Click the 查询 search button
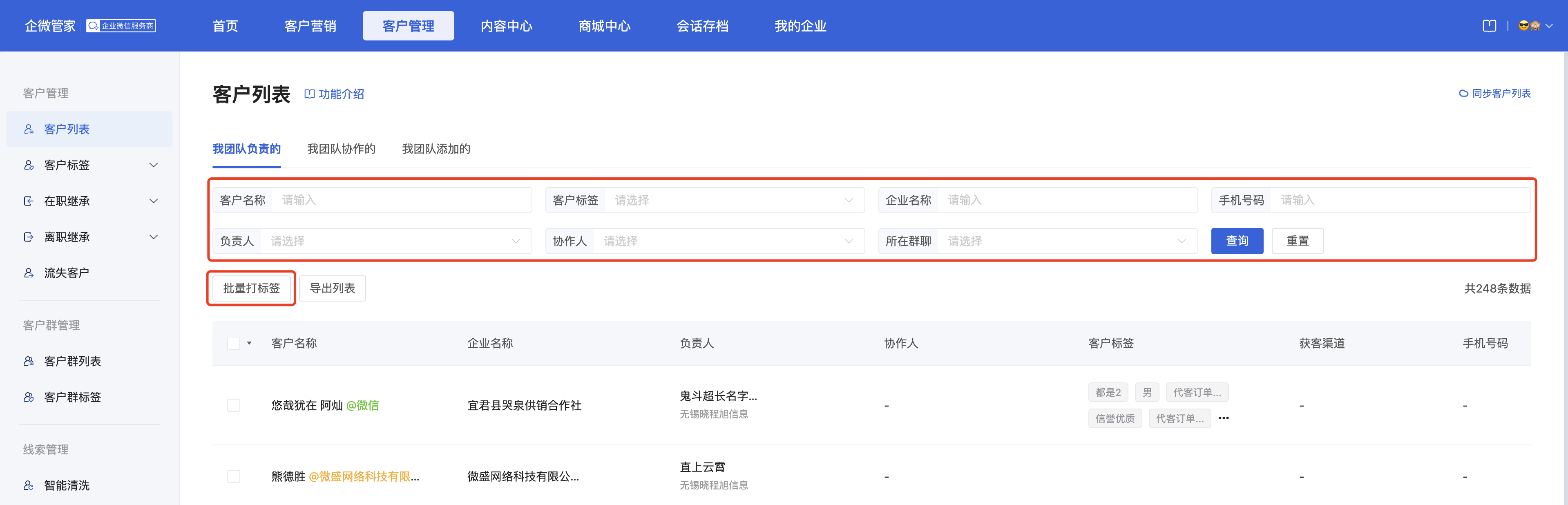The image size is (1568, 505). pos(1237,241)
